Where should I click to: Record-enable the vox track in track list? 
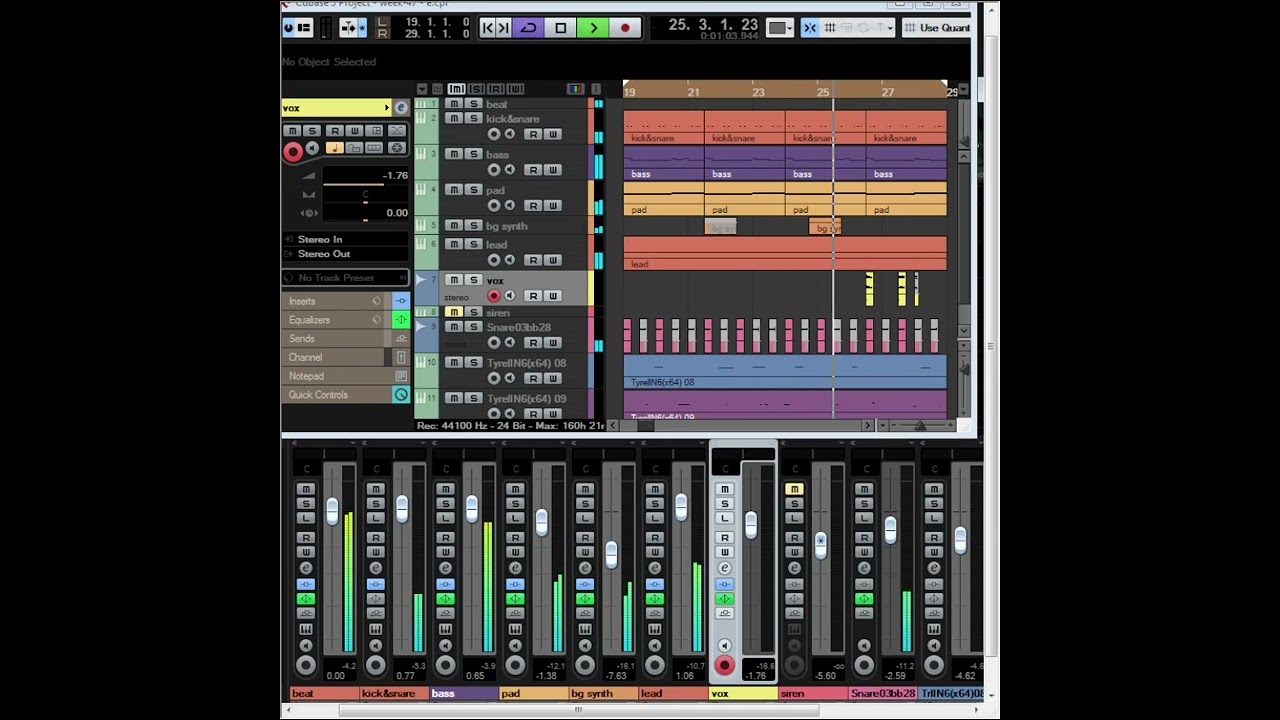(493, 296)
